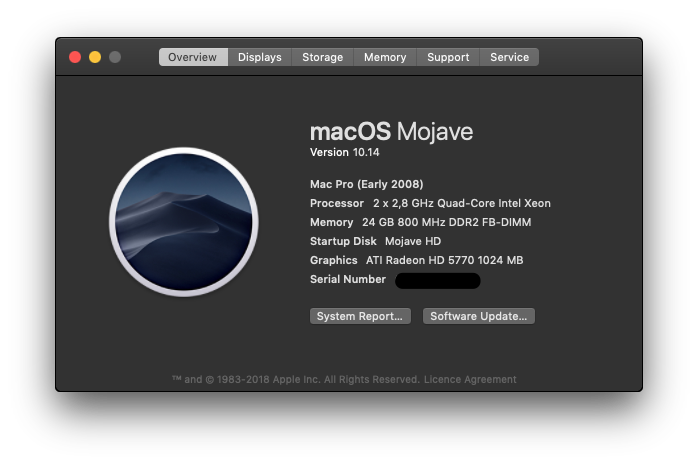Switch to the Overview tab
The width and height of the screenshot is (698, 465).
193,57
